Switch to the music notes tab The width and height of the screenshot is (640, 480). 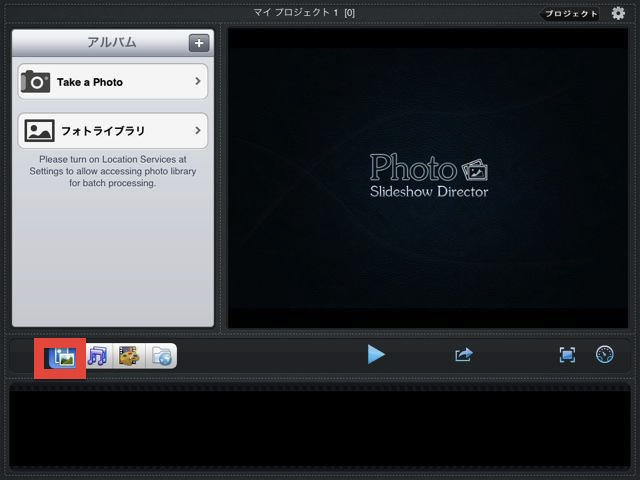click(x=97, y=356)
